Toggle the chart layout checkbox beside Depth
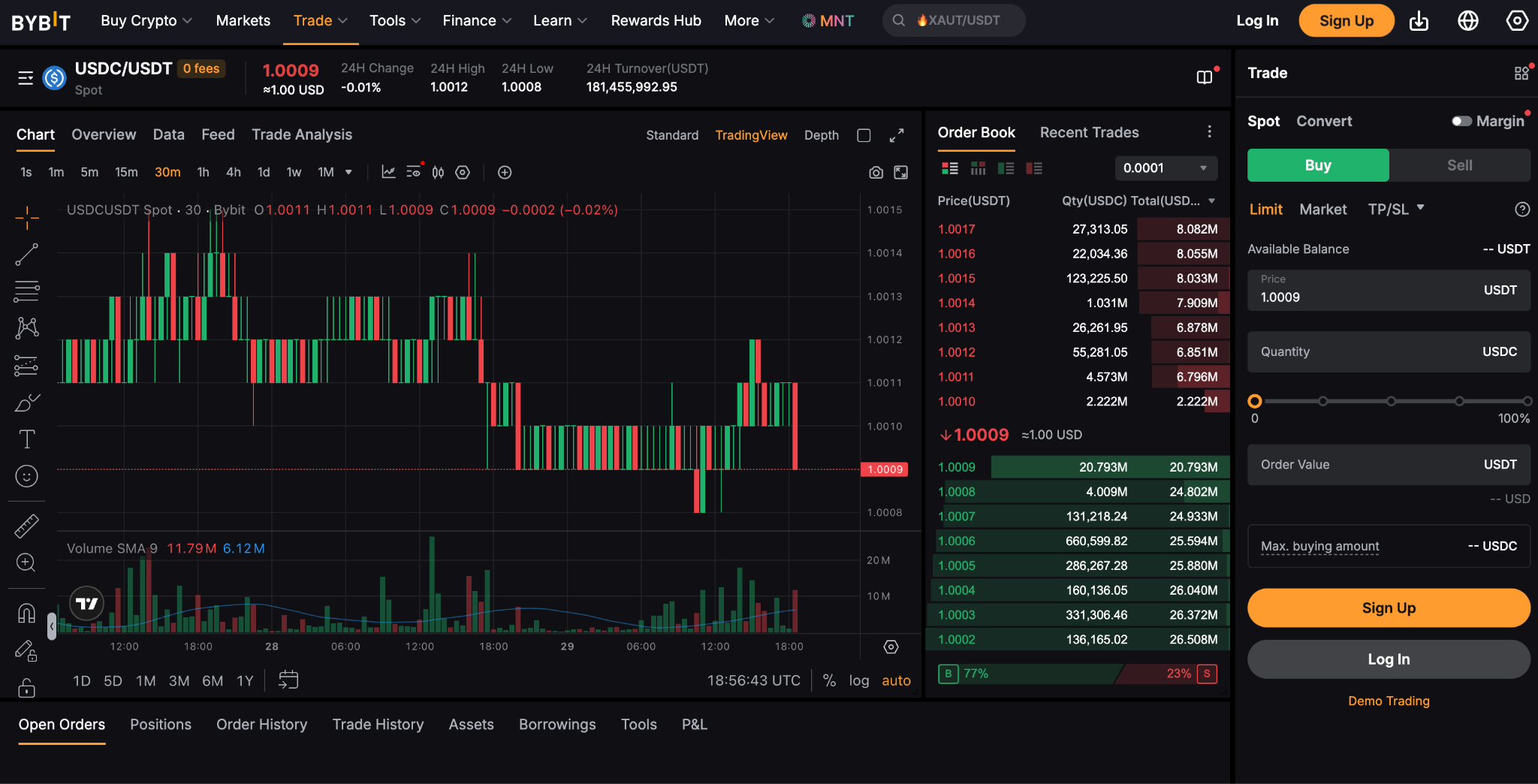This screenshot has width=1538, height=784. (864, 135)
